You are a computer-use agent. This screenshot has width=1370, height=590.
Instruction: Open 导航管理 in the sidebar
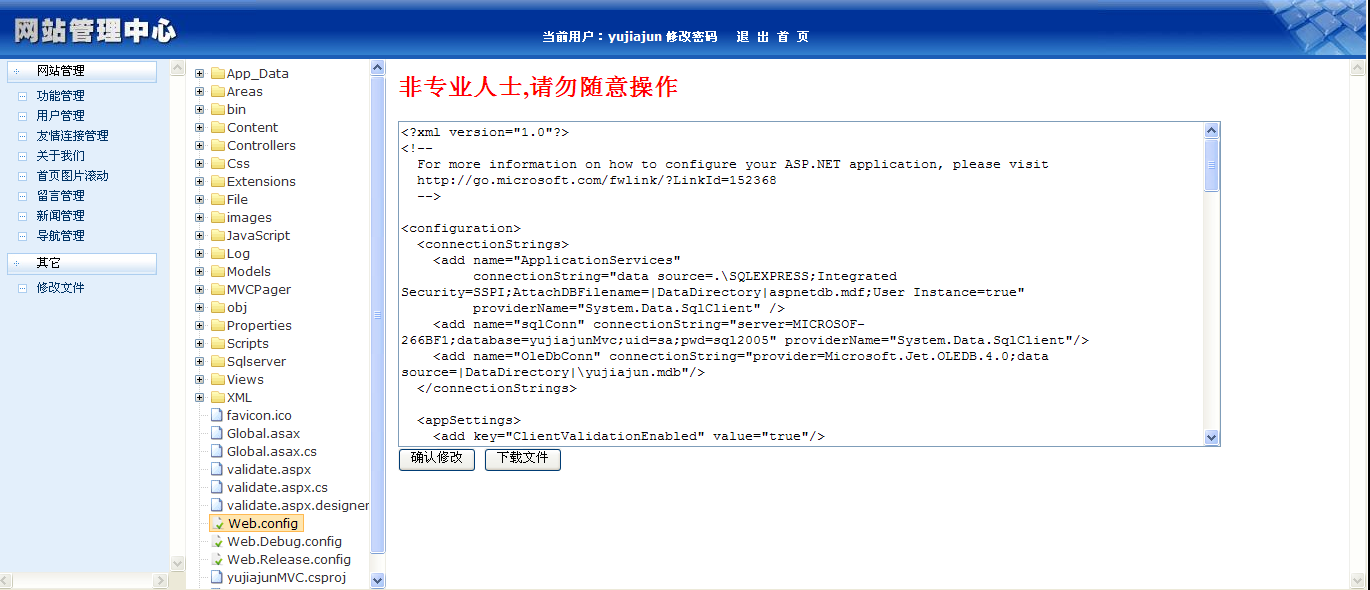pyautogui.click(x=60, y=236)
